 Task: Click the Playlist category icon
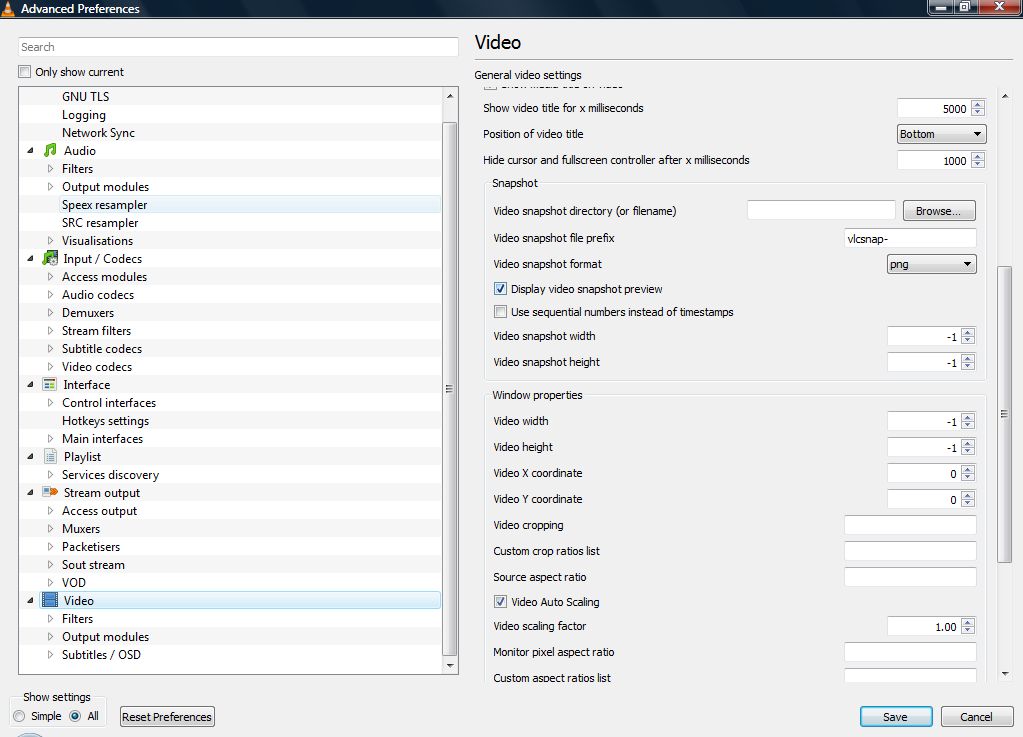coord(50,457)
